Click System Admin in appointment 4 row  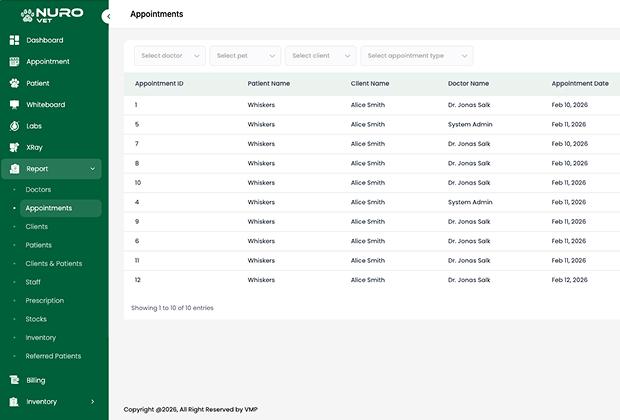(x=470, y=202)
